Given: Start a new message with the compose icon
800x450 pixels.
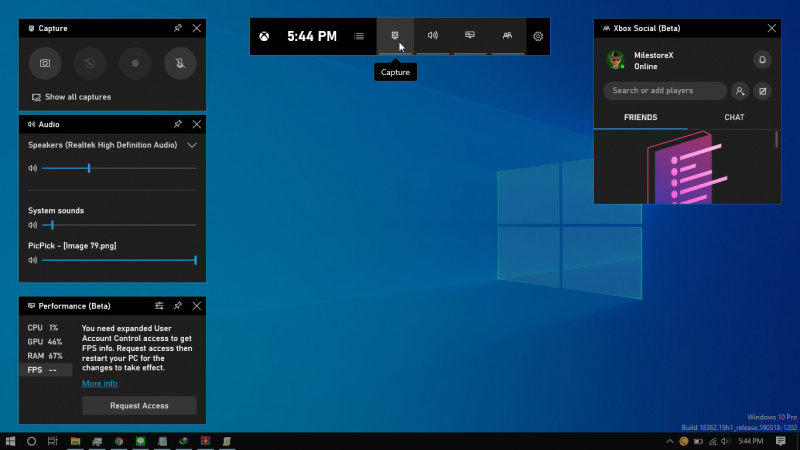Looking at the screenshot, I should tap(763, 91).
